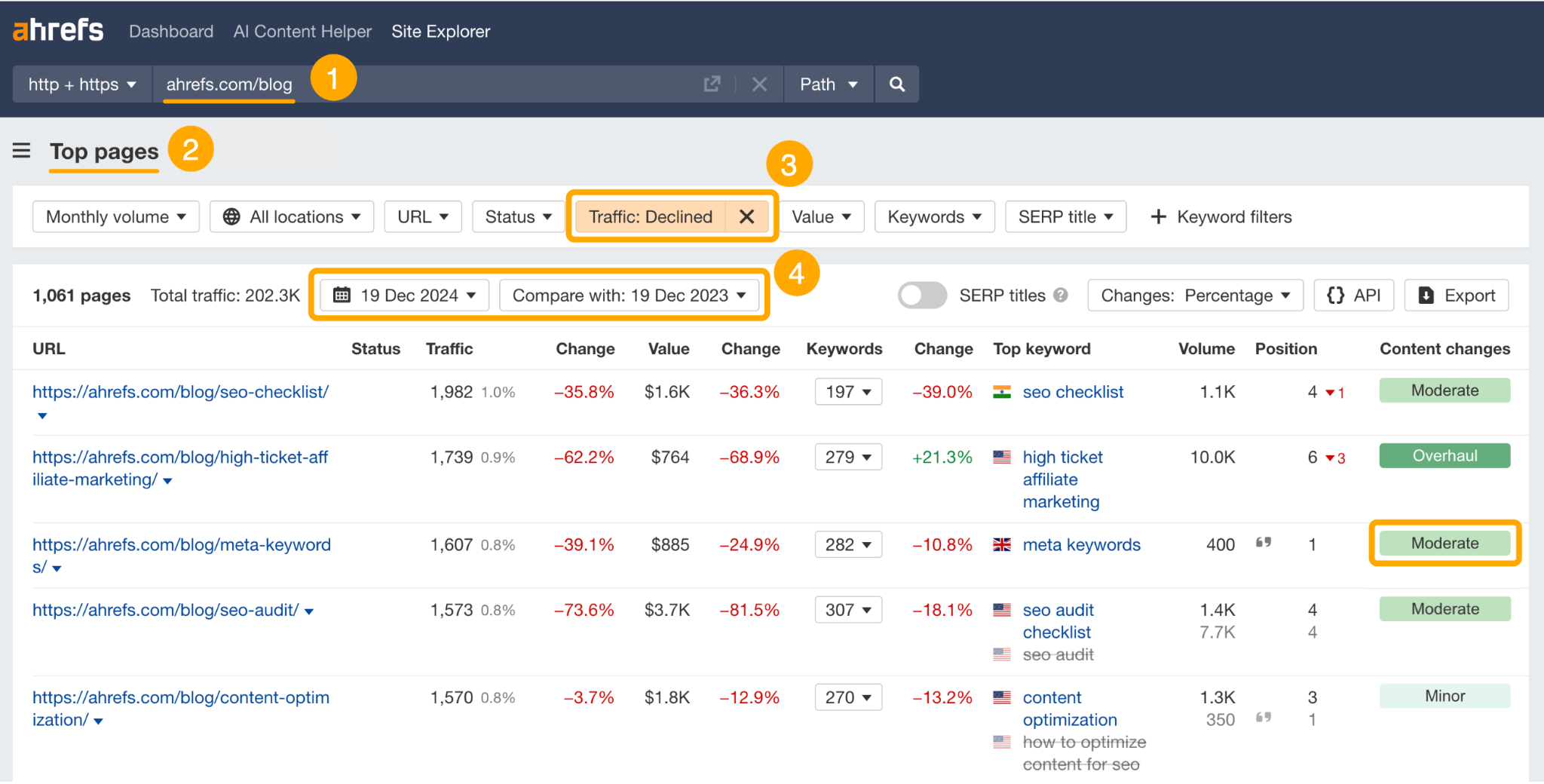The height and width of the screenshot is (784, 1544).
Task: Open the seo checklist keyword link
Action: coord(1073,391)
